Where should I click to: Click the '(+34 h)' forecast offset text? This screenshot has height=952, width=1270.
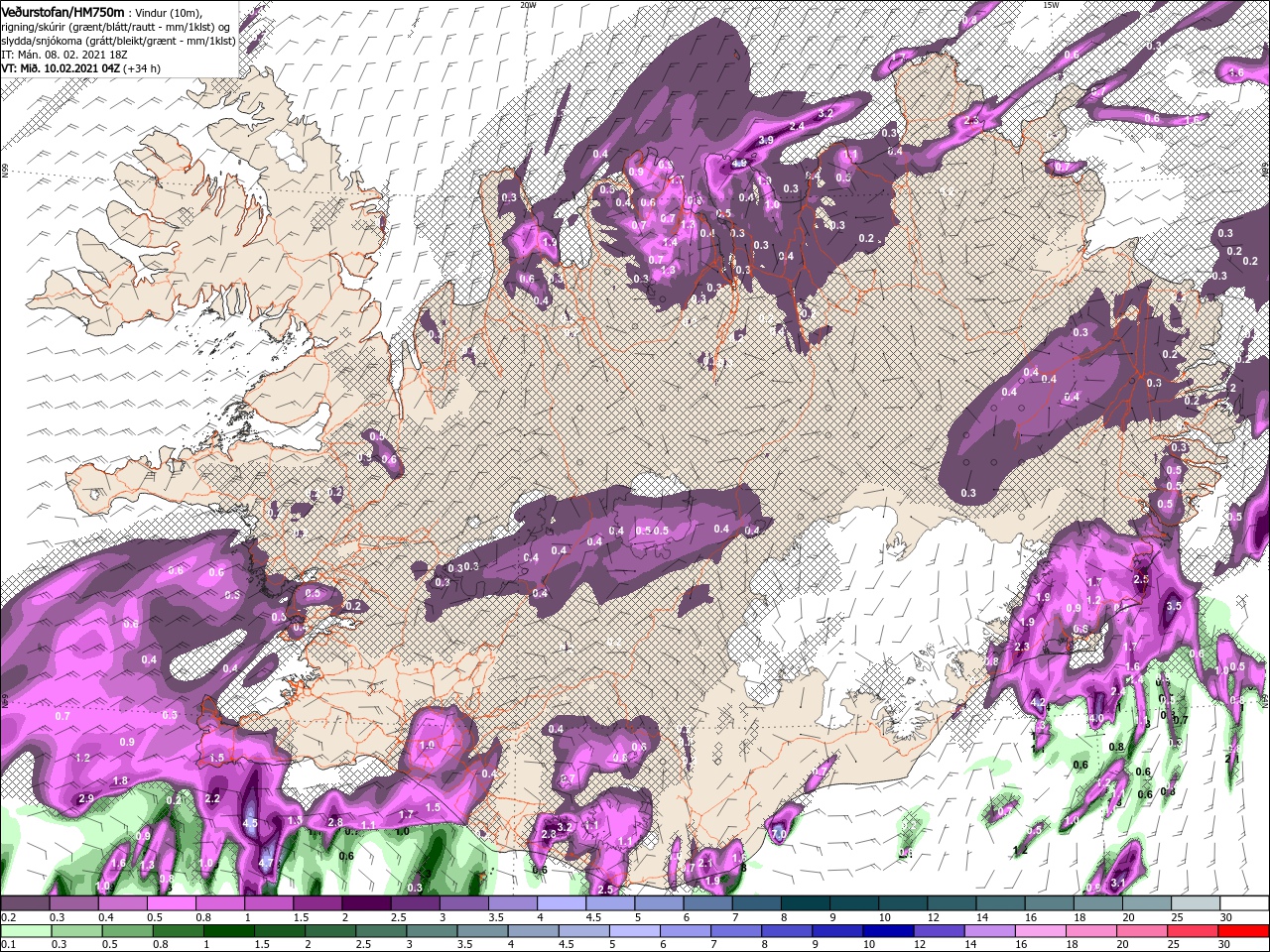pyautogui.click(x=143, y=68)
